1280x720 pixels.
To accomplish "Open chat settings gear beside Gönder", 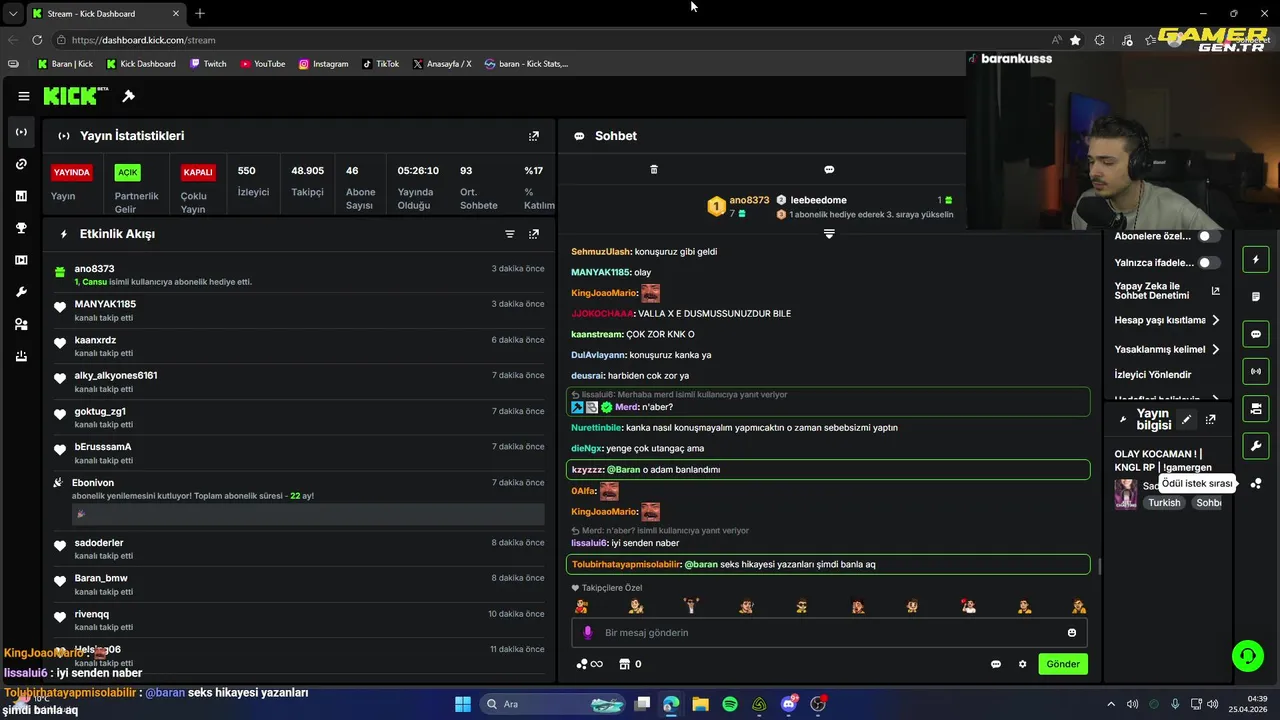I will pos(1022,664).
